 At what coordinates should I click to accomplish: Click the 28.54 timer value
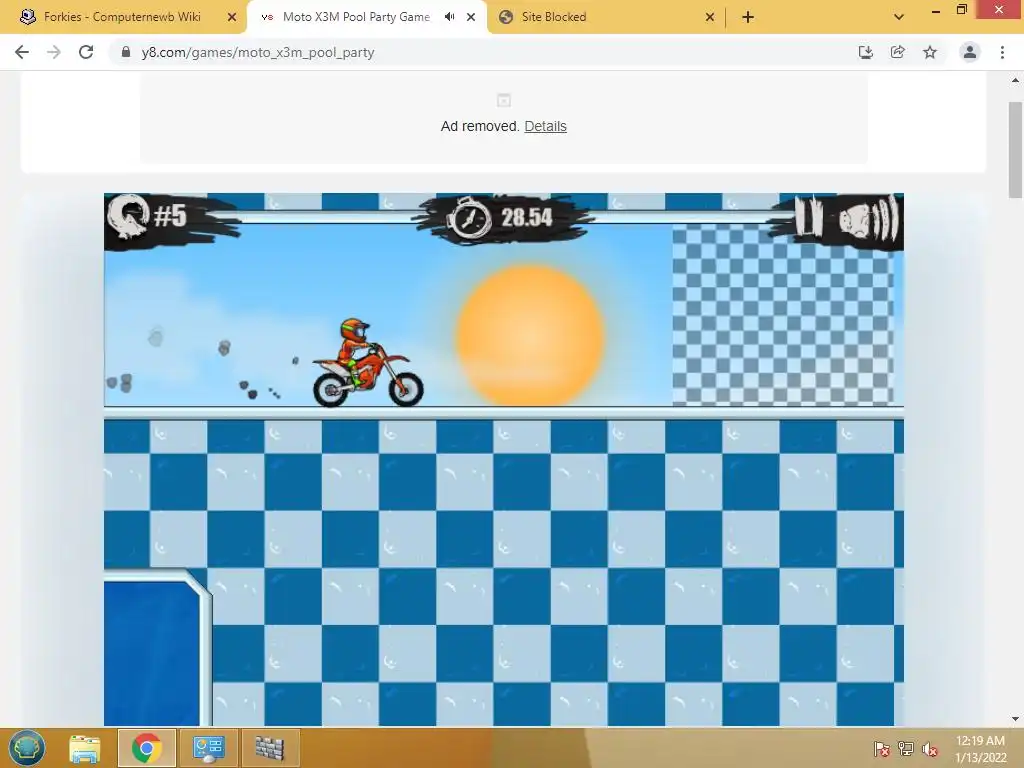tap(526, 217)
